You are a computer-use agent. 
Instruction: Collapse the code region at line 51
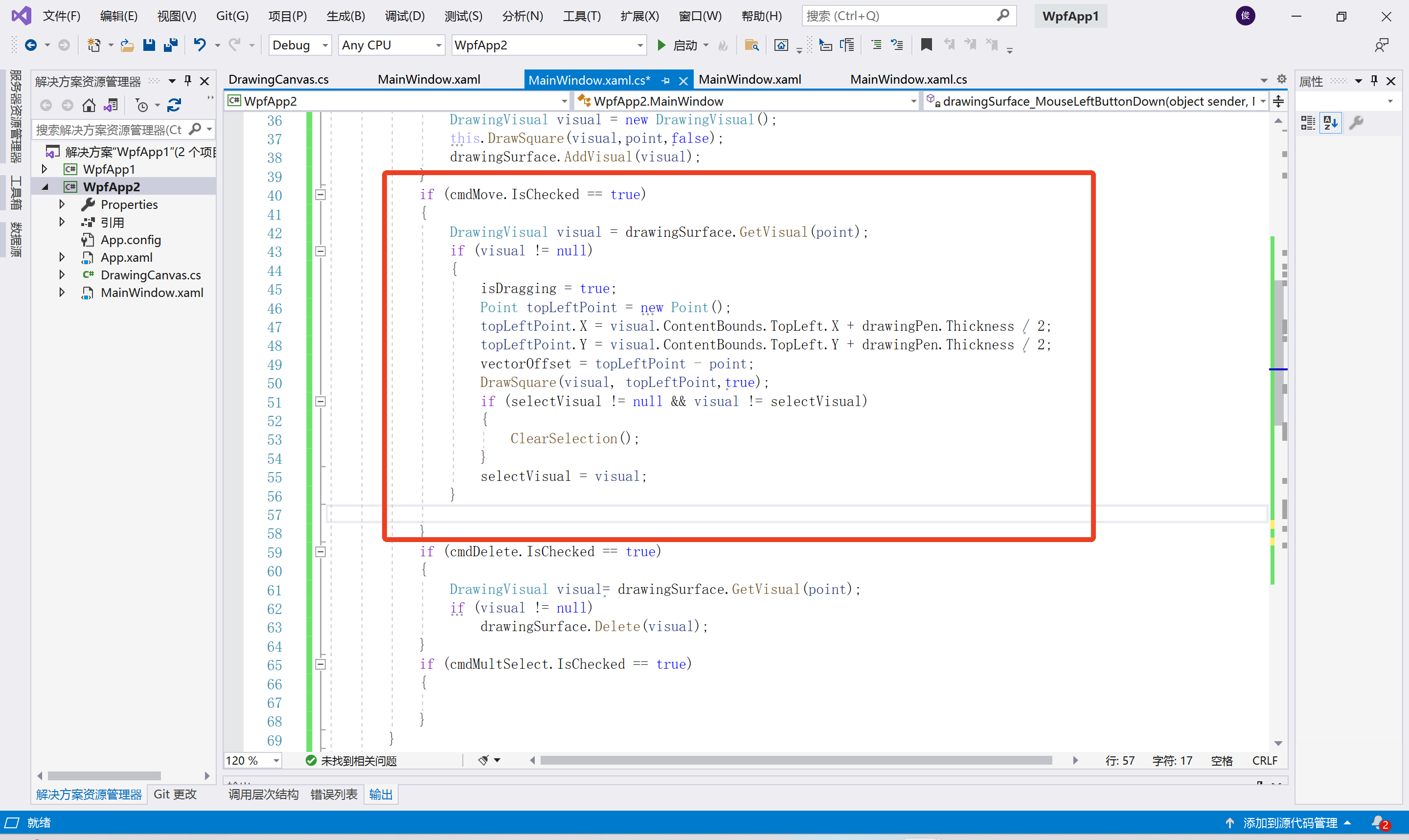coord(320,401)
